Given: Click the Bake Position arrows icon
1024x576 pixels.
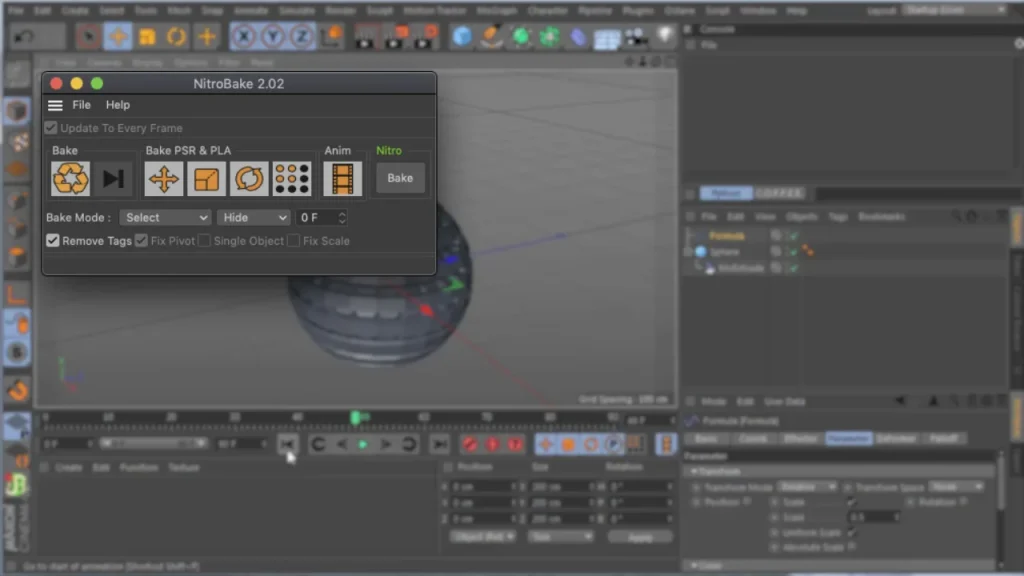Looking at the screenshot, I should coord(163,178).
